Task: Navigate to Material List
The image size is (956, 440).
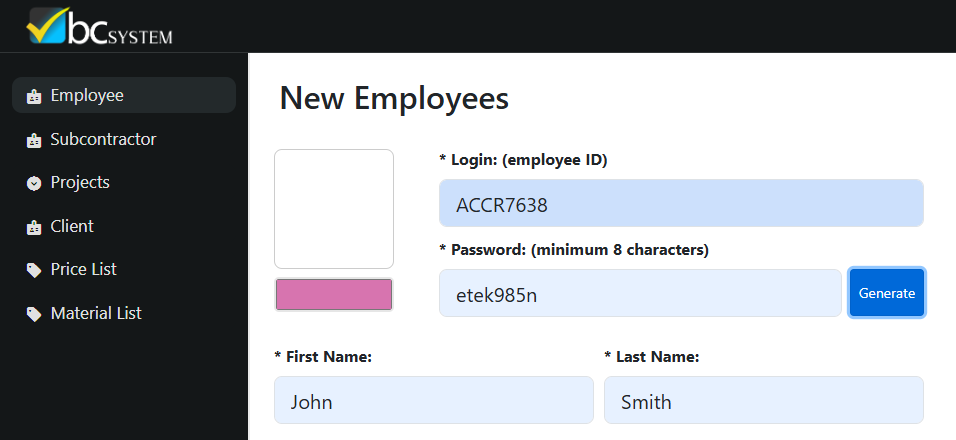Action: coord(124,313)
